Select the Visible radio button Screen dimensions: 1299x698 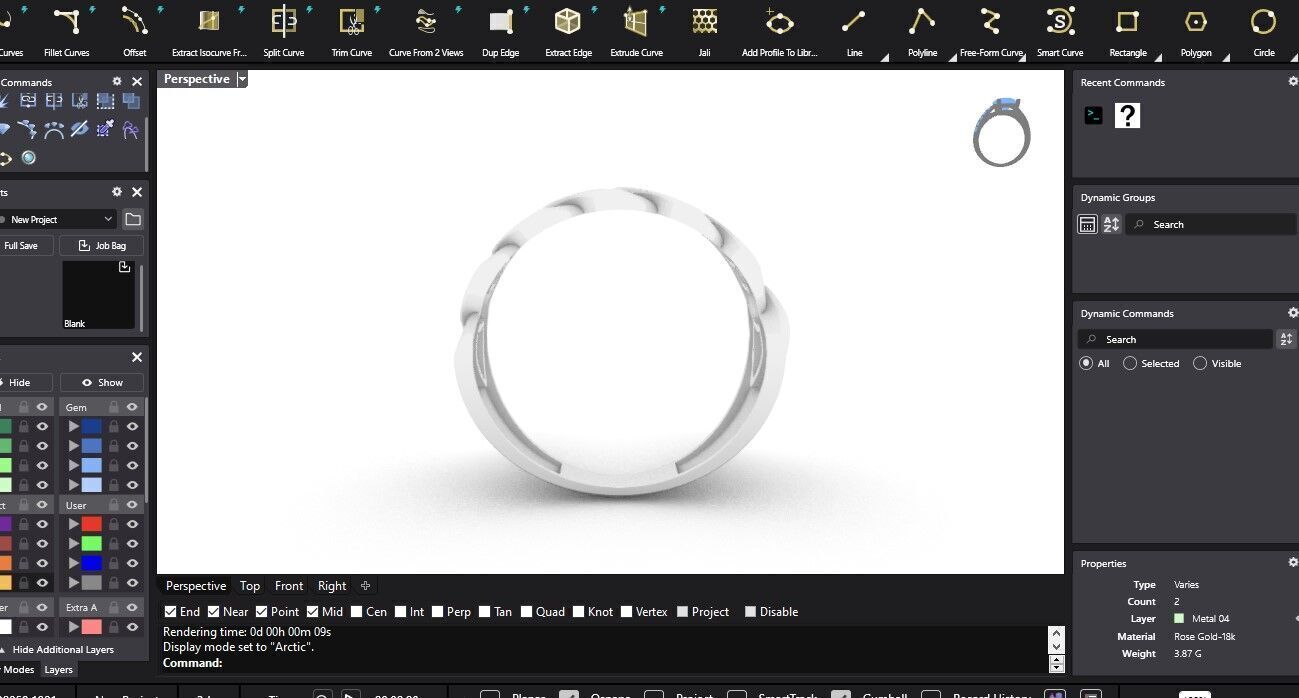(x=1200, y=363)
